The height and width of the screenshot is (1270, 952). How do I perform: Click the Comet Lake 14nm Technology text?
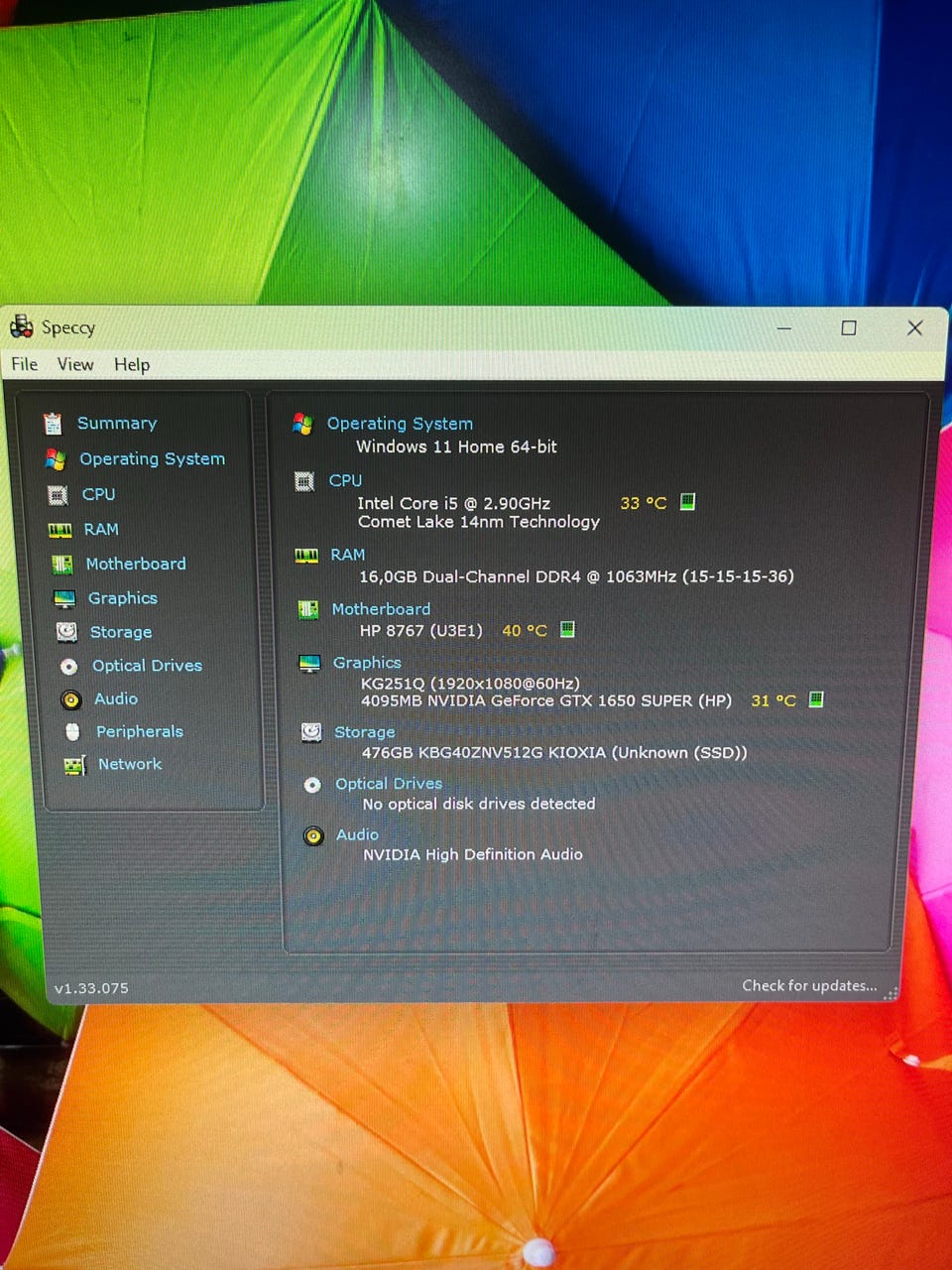pos(479,522)
